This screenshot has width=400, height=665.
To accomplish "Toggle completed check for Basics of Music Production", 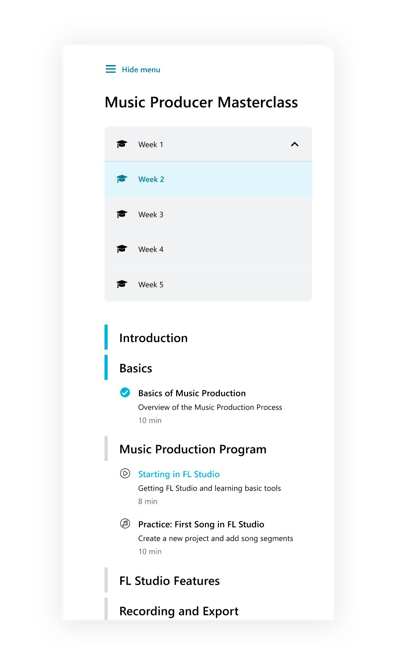I will (125, 393).
